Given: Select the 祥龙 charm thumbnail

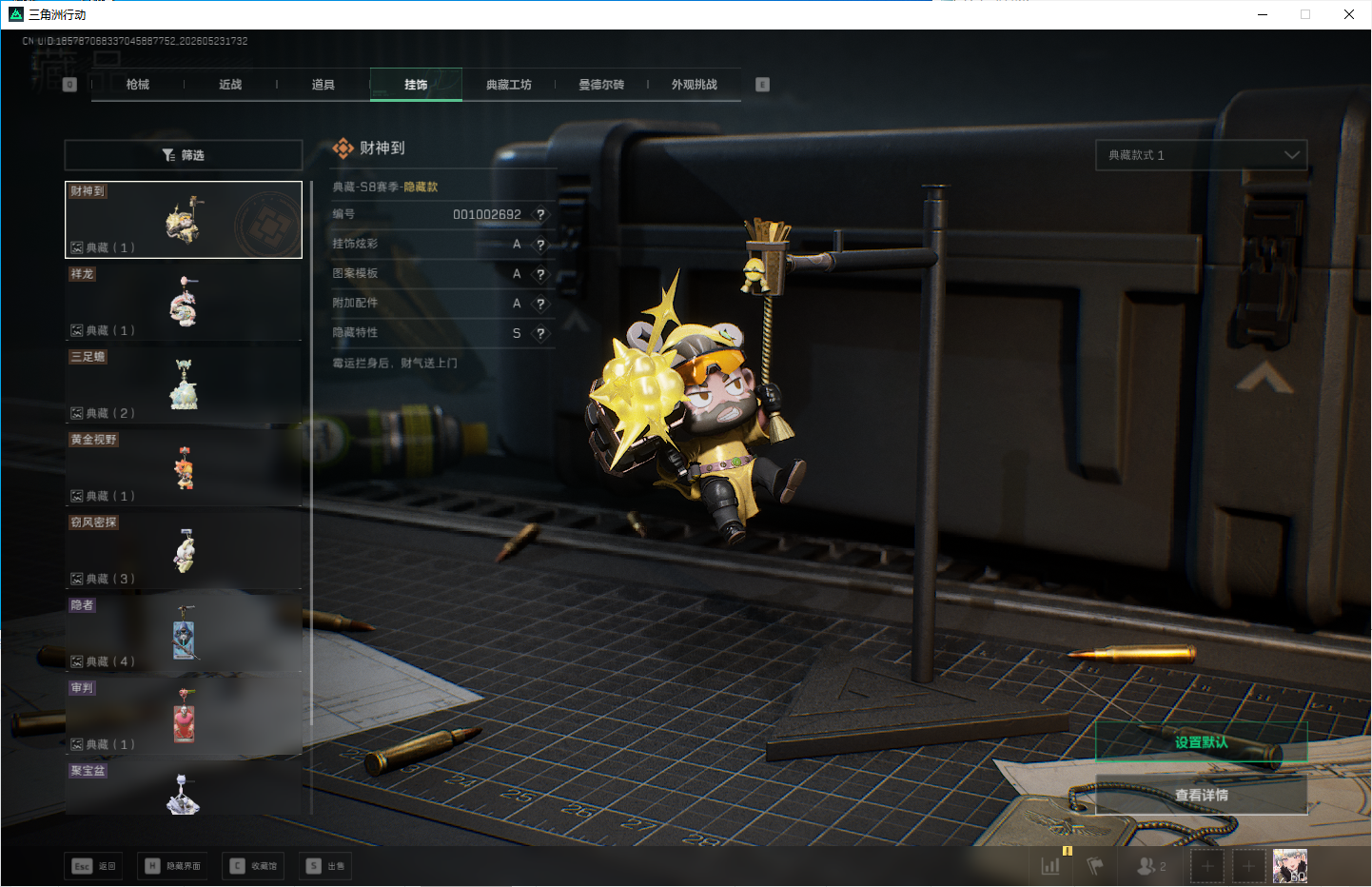Looking at the screenshot, I should click(184, 303).
